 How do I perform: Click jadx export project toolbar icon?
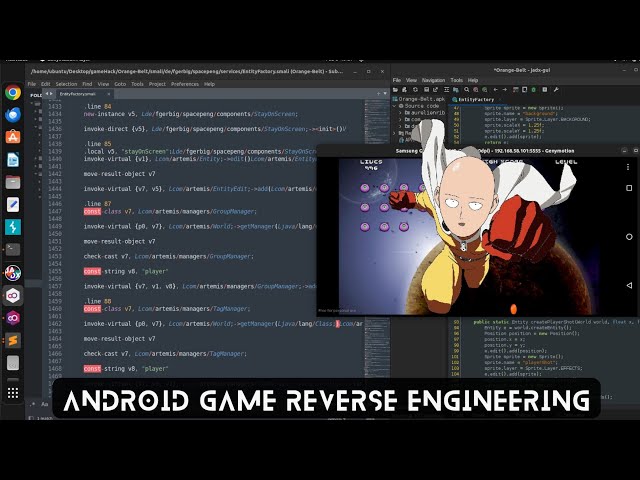coord(436,90)
